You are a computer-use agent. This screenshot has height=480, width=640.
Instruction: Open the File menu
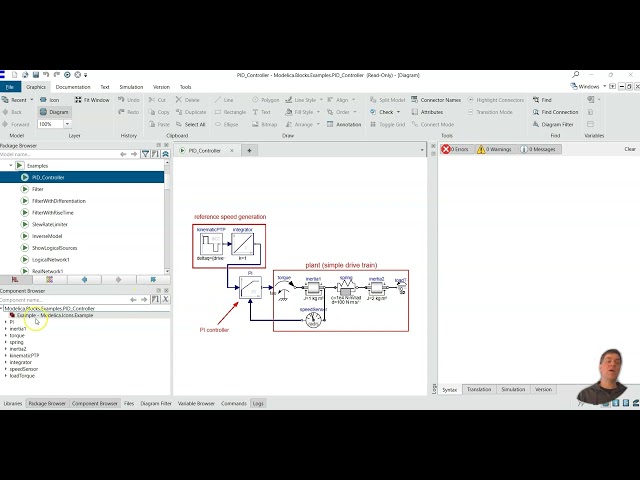pyautogui.click(x=10, y=87)
